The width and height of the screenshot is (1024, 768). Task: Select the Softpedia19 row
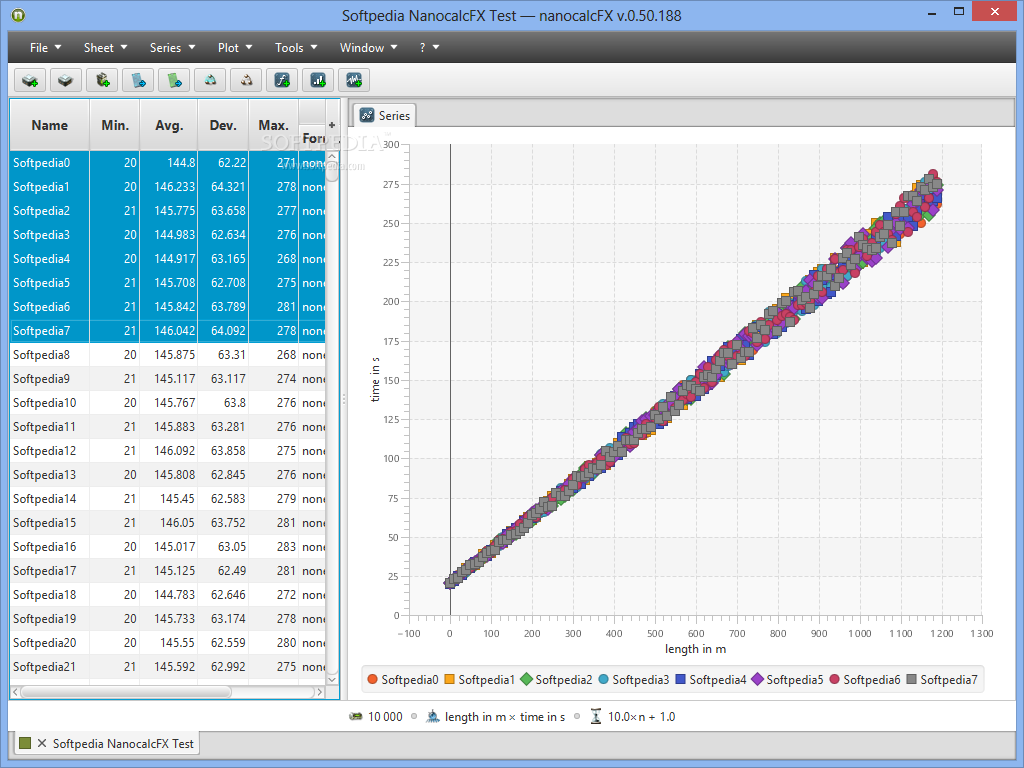[x=168, y=618]
